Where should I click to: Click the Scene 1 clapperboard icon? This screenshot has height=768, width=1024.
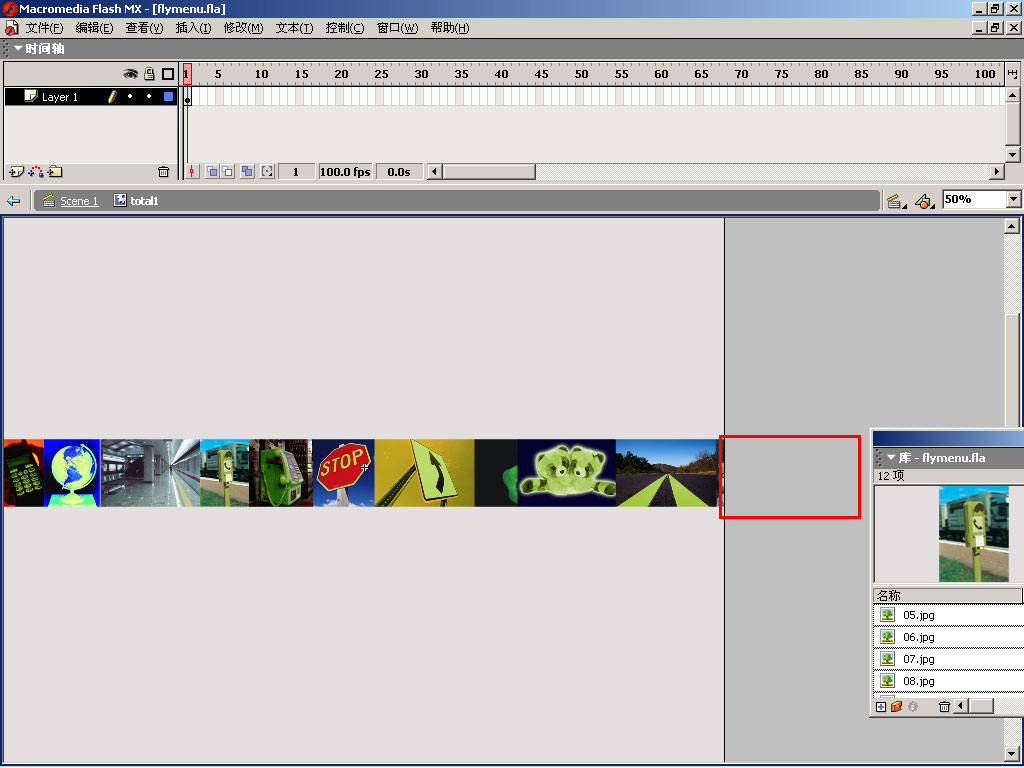[48, 200]
